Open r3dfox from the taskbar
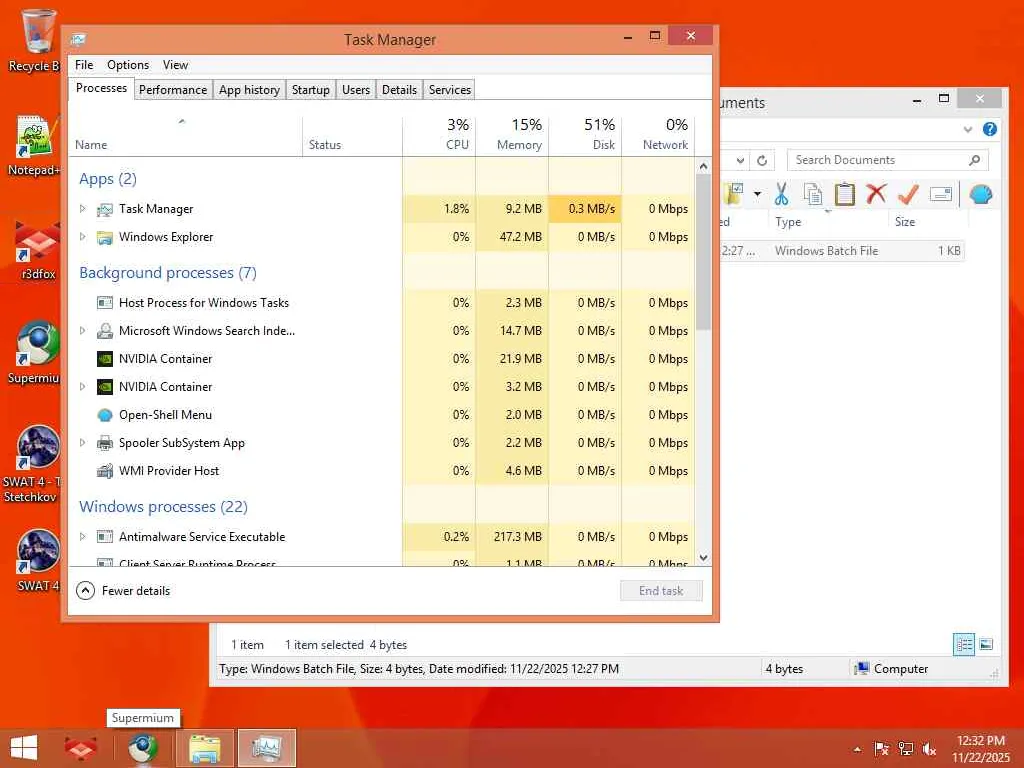 click(81, 748)
